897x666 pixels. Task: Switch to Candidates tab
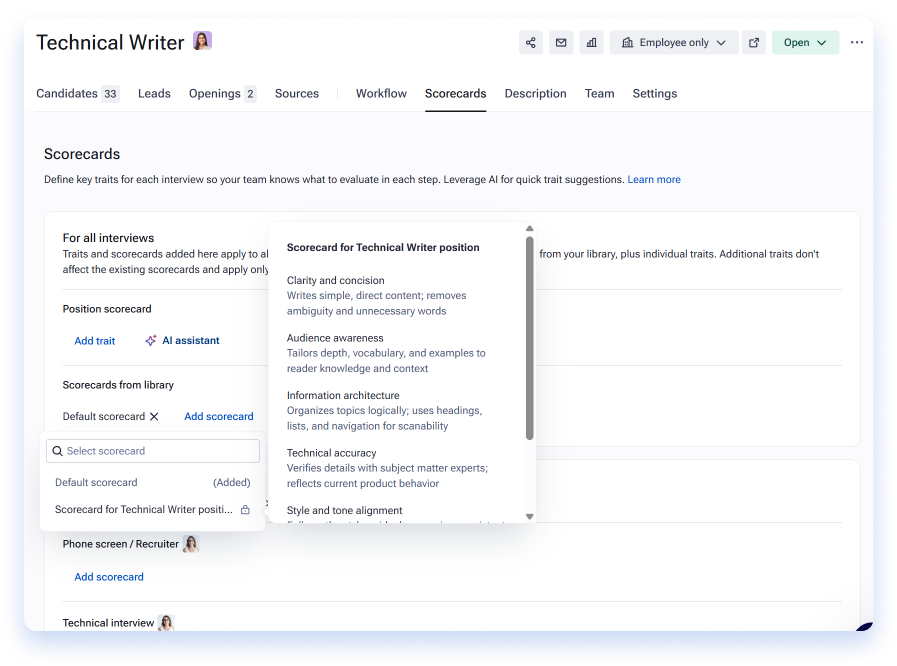click(78, 93)
